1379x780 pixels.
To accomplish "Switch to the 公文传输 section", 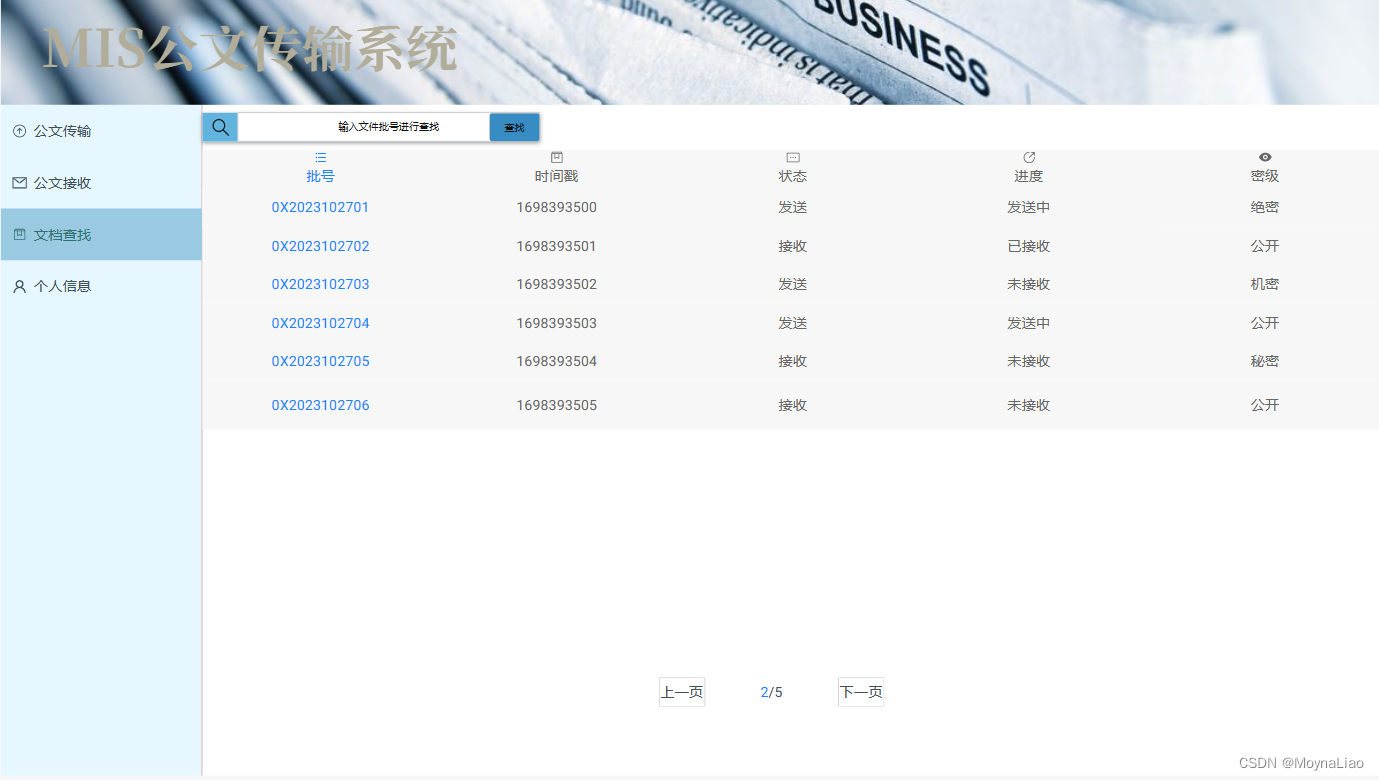I will (x=58, y=130).
